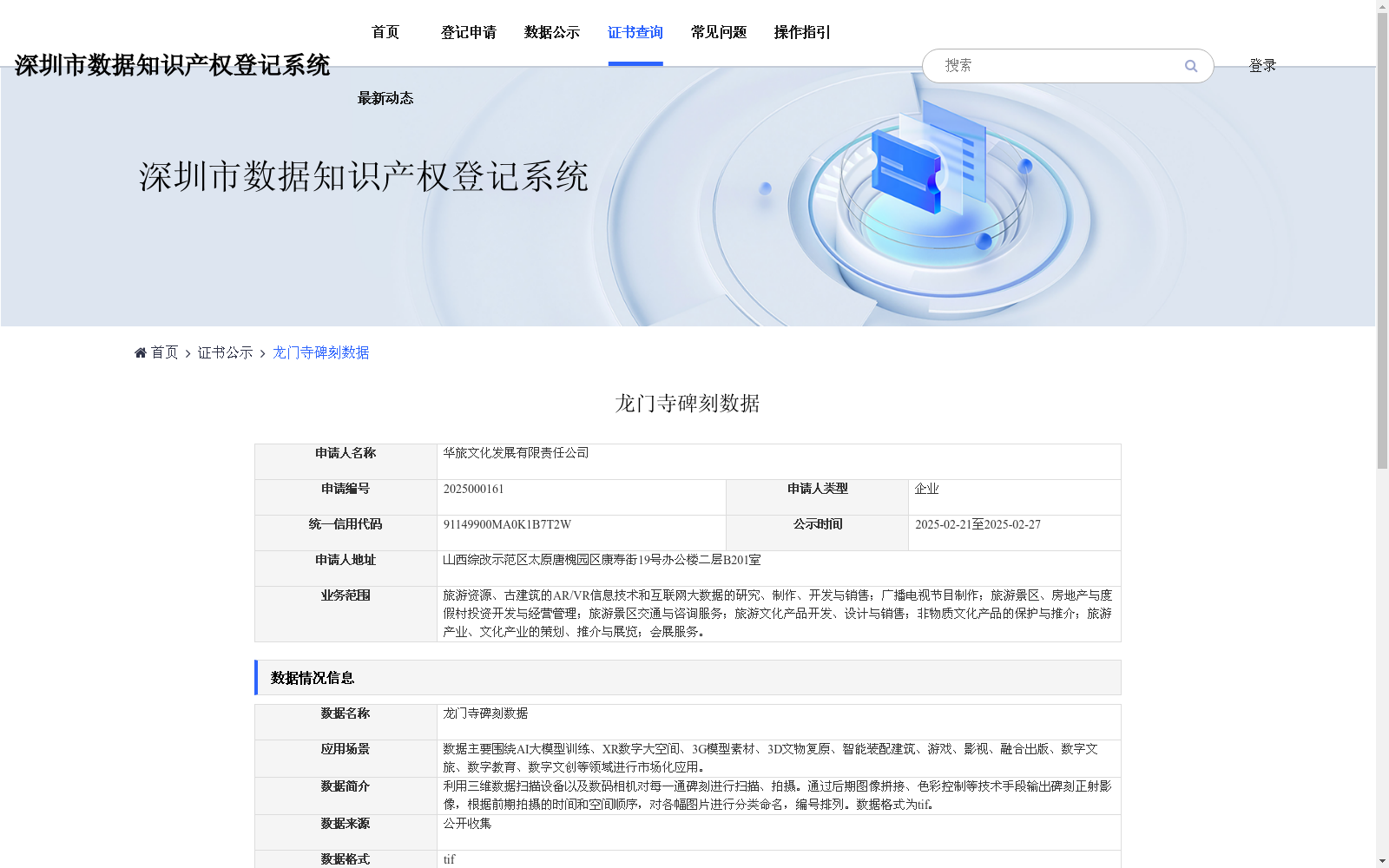Click the 数据情况信息 section header

coord(688,677)
